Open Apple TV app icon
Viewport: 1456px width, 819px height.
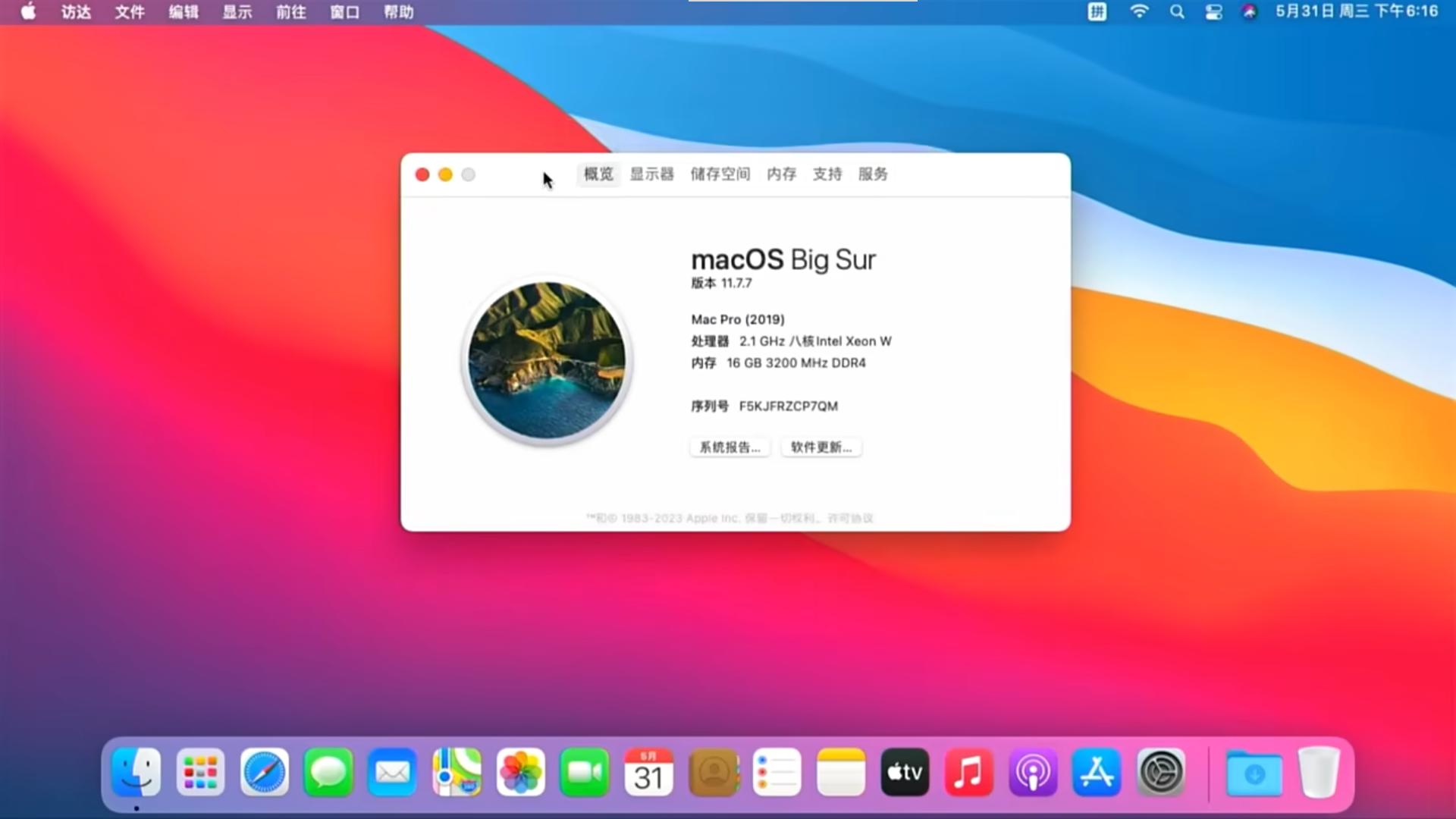(x=905, y=773)
